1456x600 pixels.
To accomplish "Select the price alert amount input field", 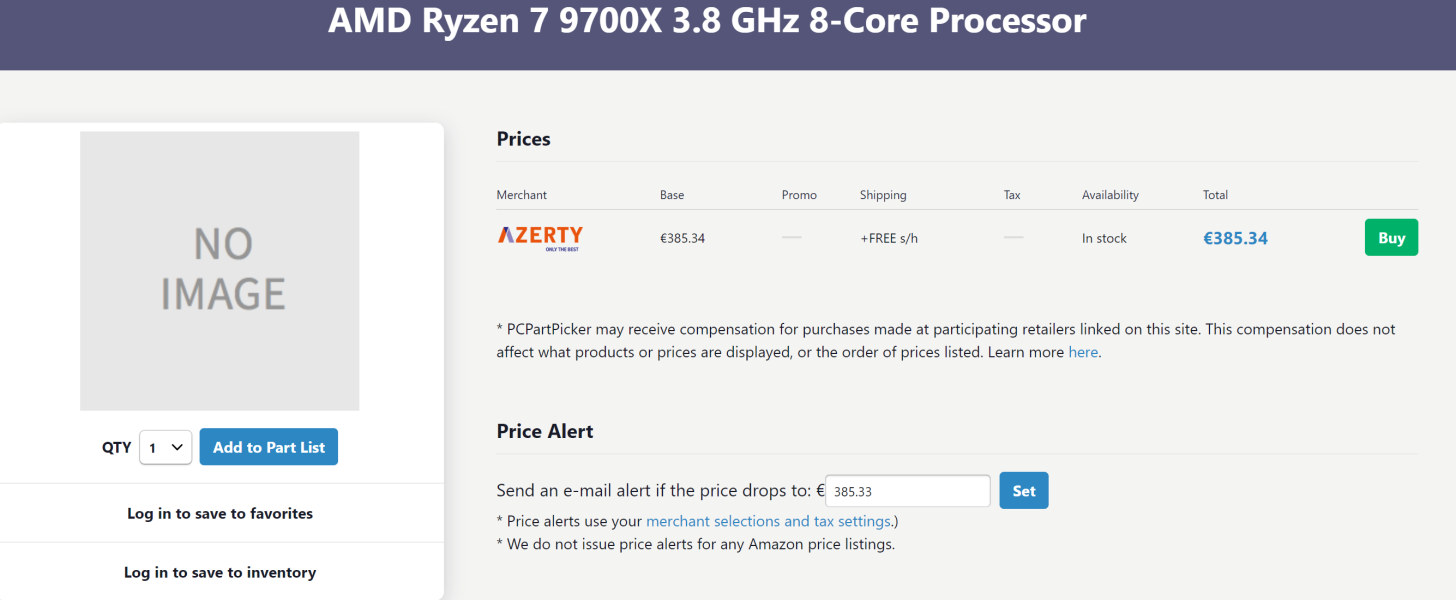I will [906, 490].
